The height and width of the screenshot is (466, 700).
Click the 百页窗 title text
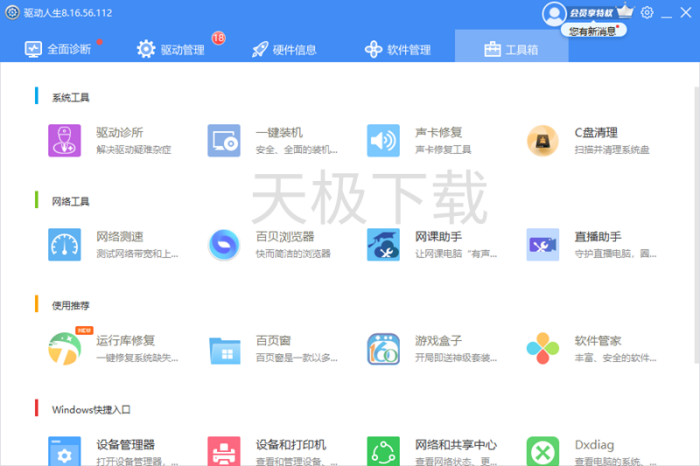[273, 341]
